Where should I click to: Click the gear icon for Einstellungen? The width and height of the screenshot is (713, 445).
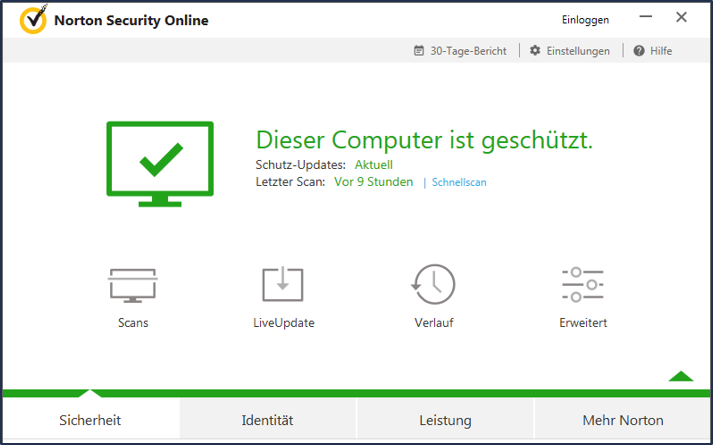pos(535,50)
